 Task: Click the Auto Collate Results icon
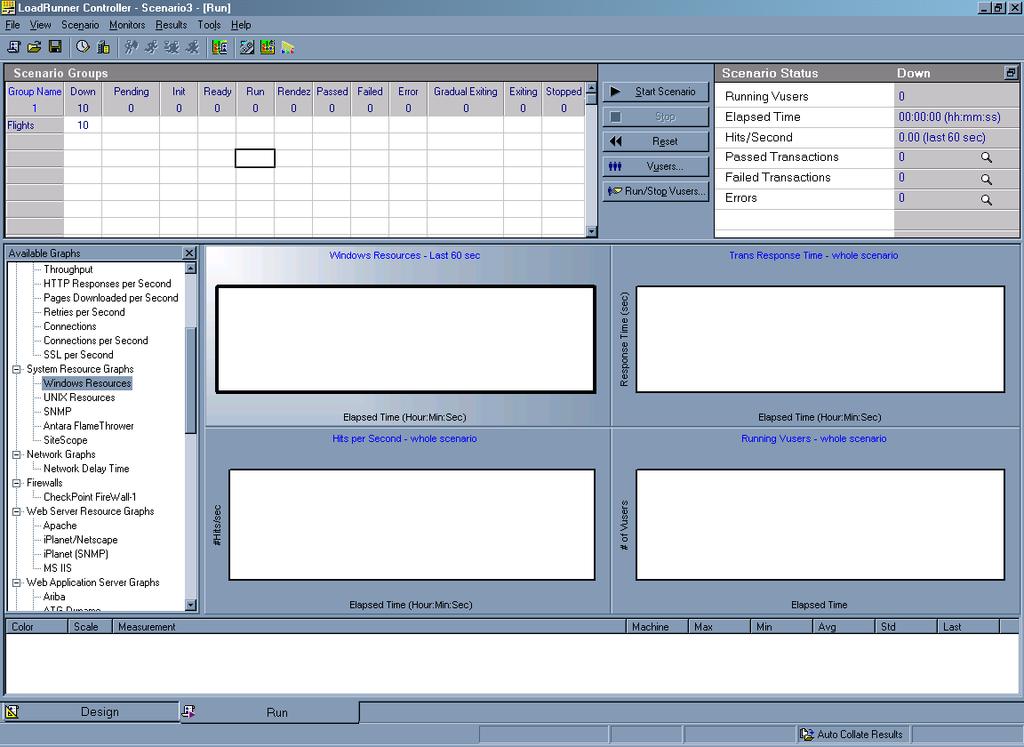click(807, 734)
